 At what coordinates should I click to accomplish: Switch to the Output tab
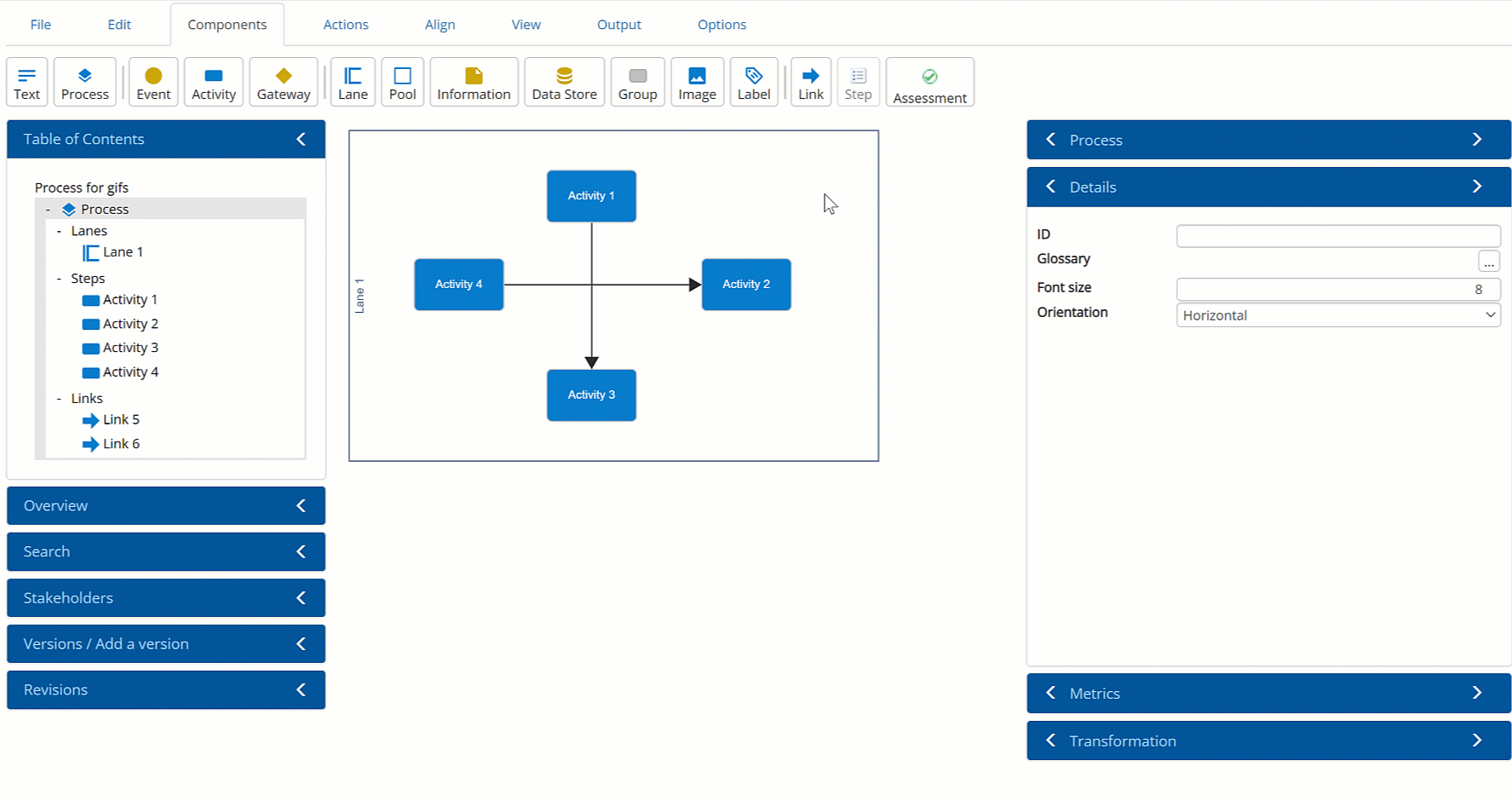coord(618,25)
